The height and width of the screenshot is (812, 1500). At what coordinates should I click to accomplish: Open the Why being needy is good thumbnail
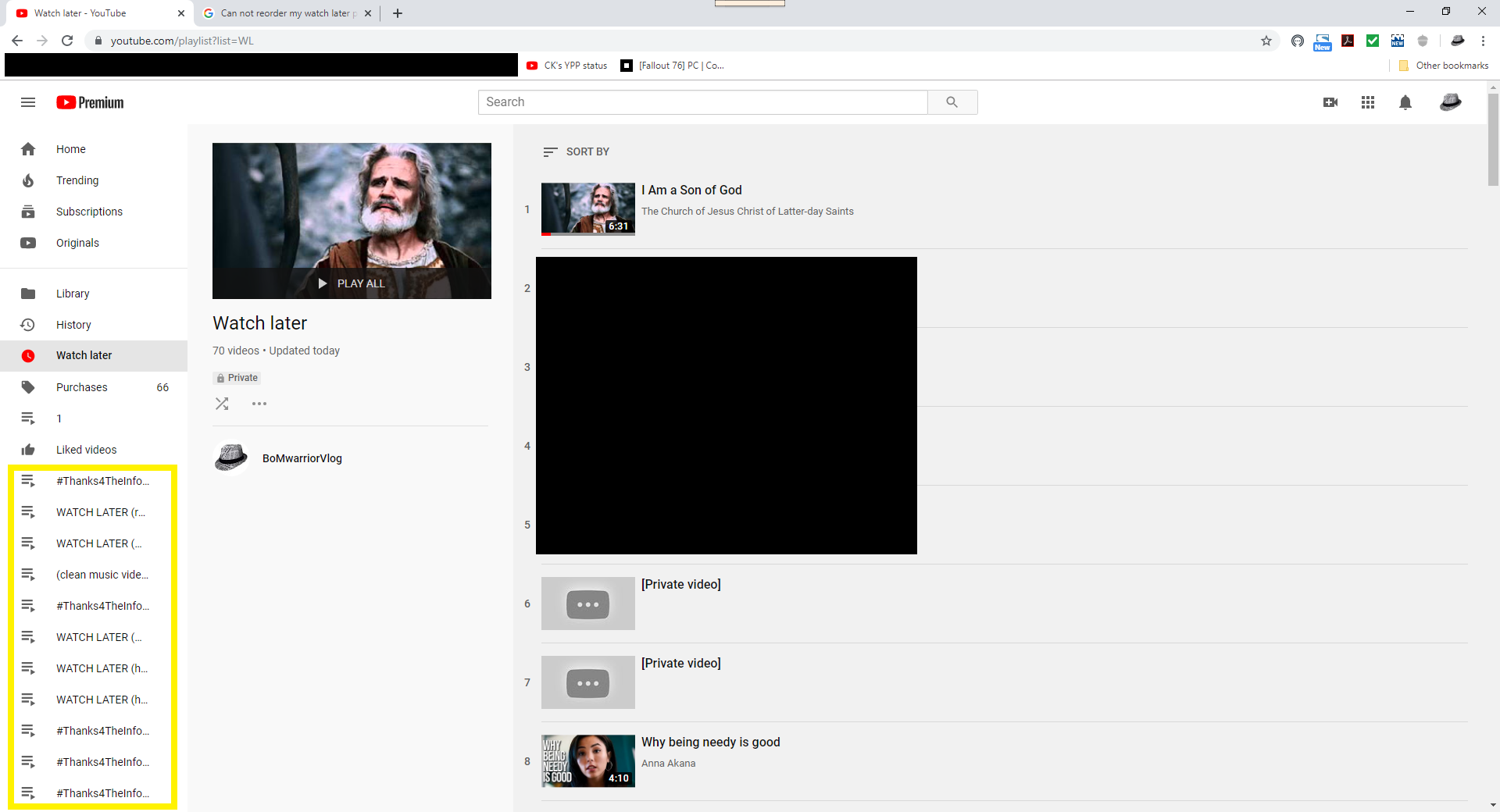pos(588,761)
